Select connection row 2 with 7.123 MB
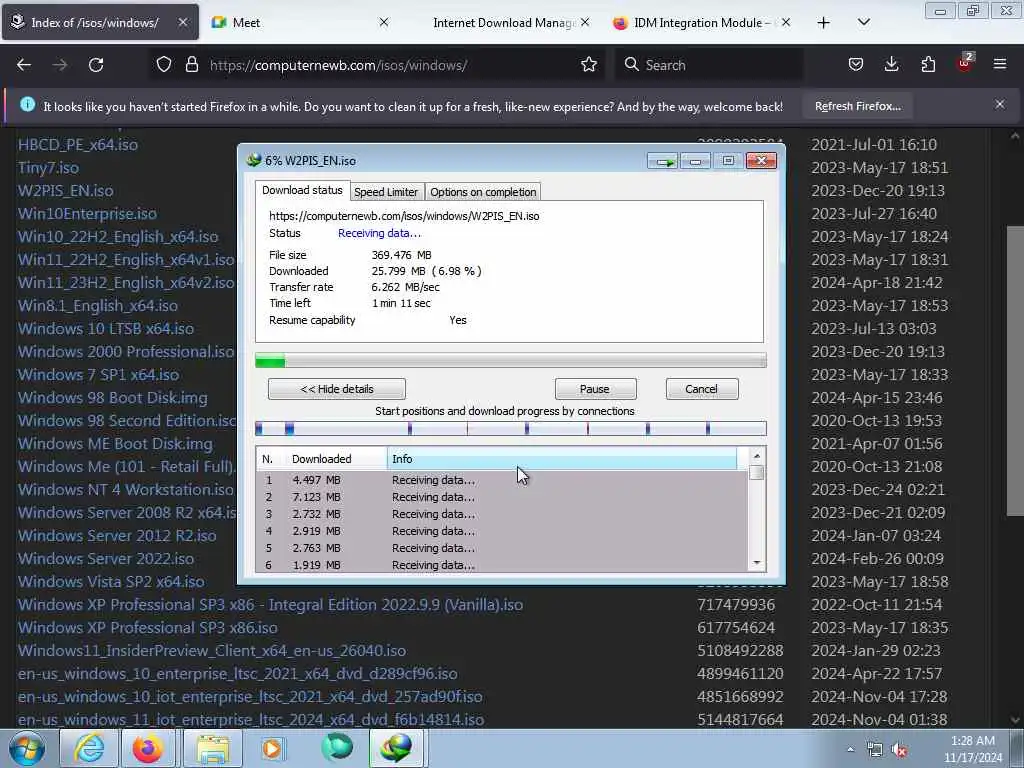 (x=502, y=497)
